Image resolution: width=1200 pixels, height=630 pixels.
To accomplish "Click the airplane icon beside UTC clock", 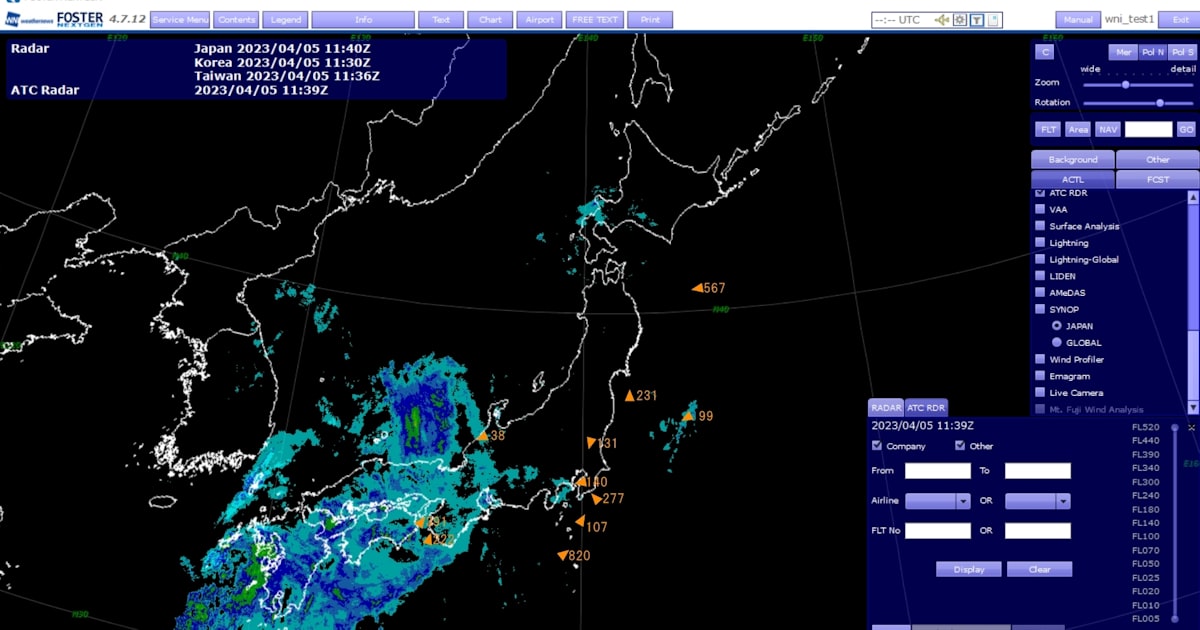I will [x=942, y=20].
